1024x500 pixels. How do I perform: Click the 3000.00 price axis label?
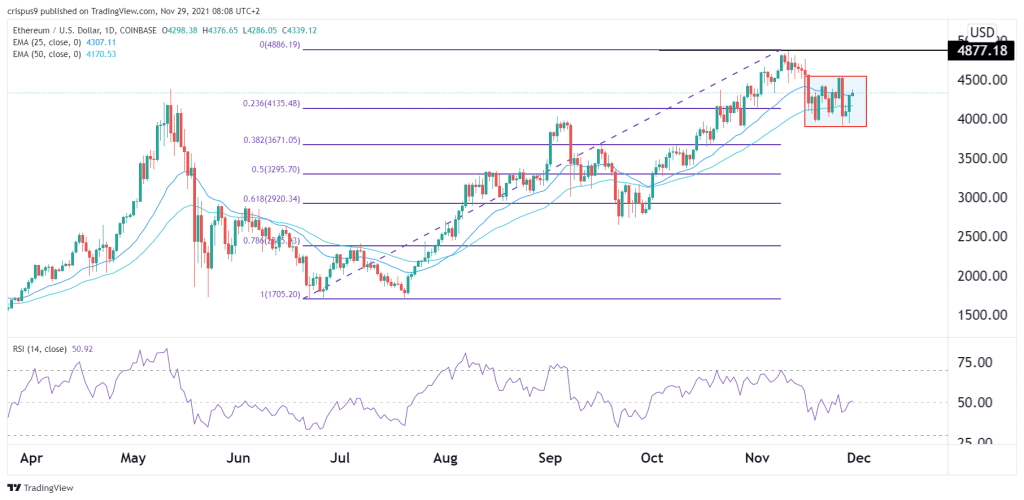click(982, 197)
